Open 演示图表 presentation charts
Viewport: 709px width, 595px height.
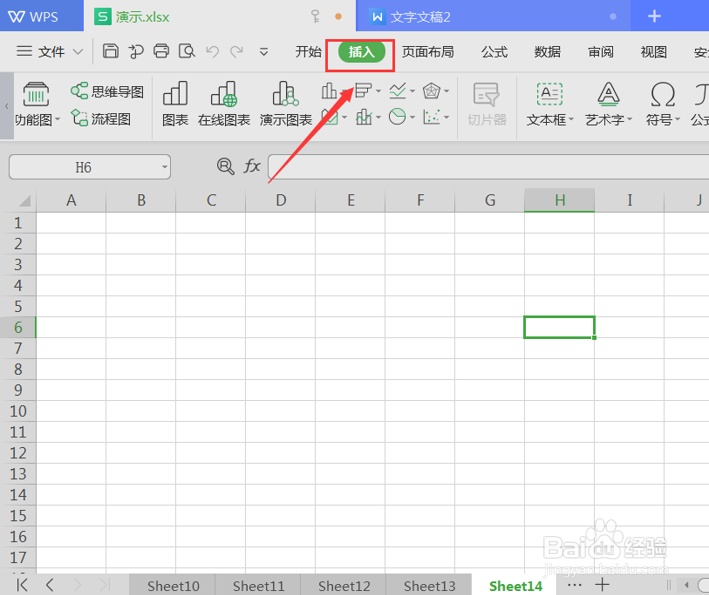point(286,104)
